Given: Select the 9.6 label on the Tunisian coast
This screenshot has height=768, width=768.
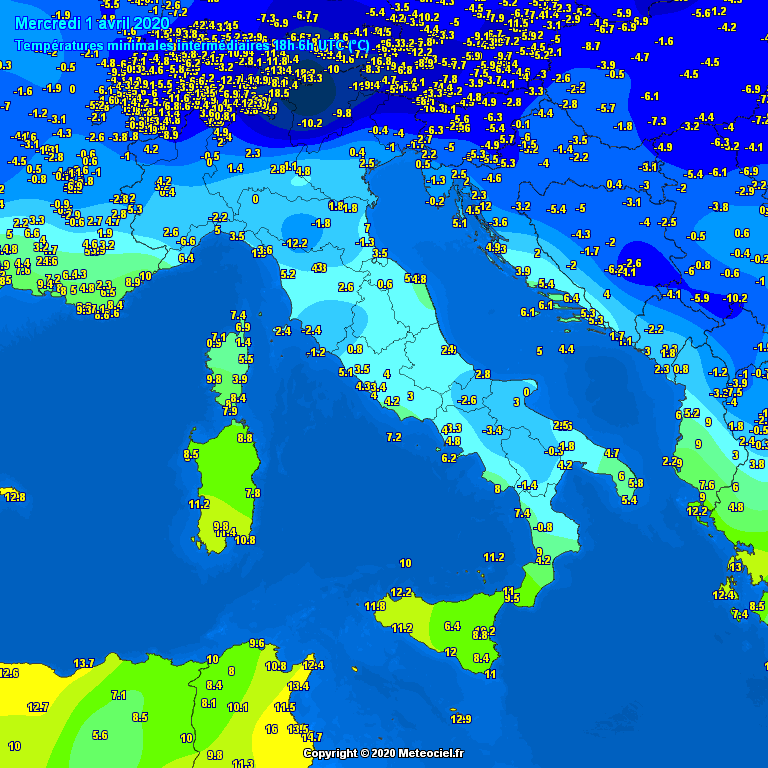Looking at the screenshot, I should pyautogui.click(x=256, y=643).
